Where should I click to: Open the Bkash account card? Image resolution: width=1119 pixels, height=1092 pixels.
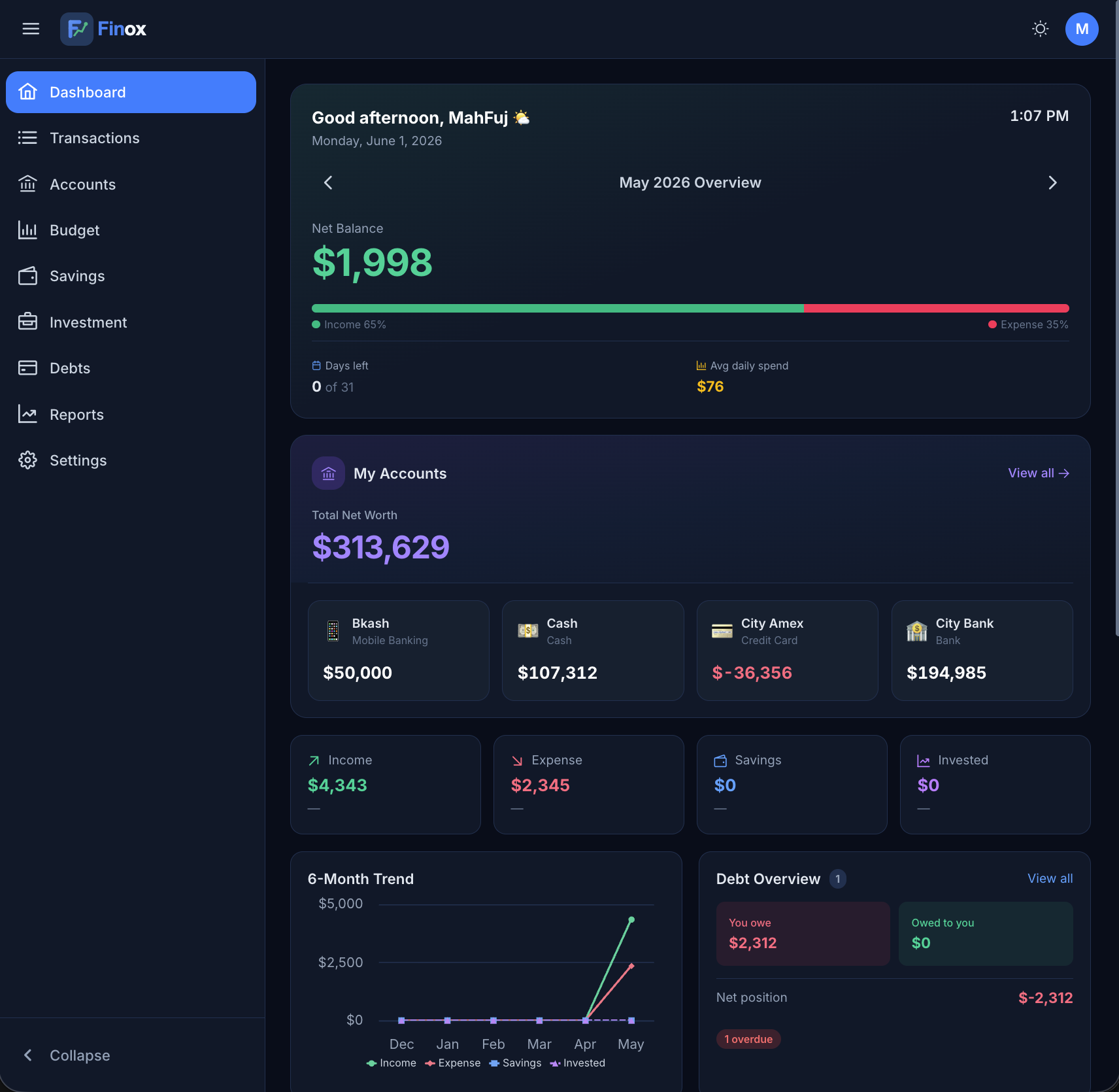tap(399, 651)
